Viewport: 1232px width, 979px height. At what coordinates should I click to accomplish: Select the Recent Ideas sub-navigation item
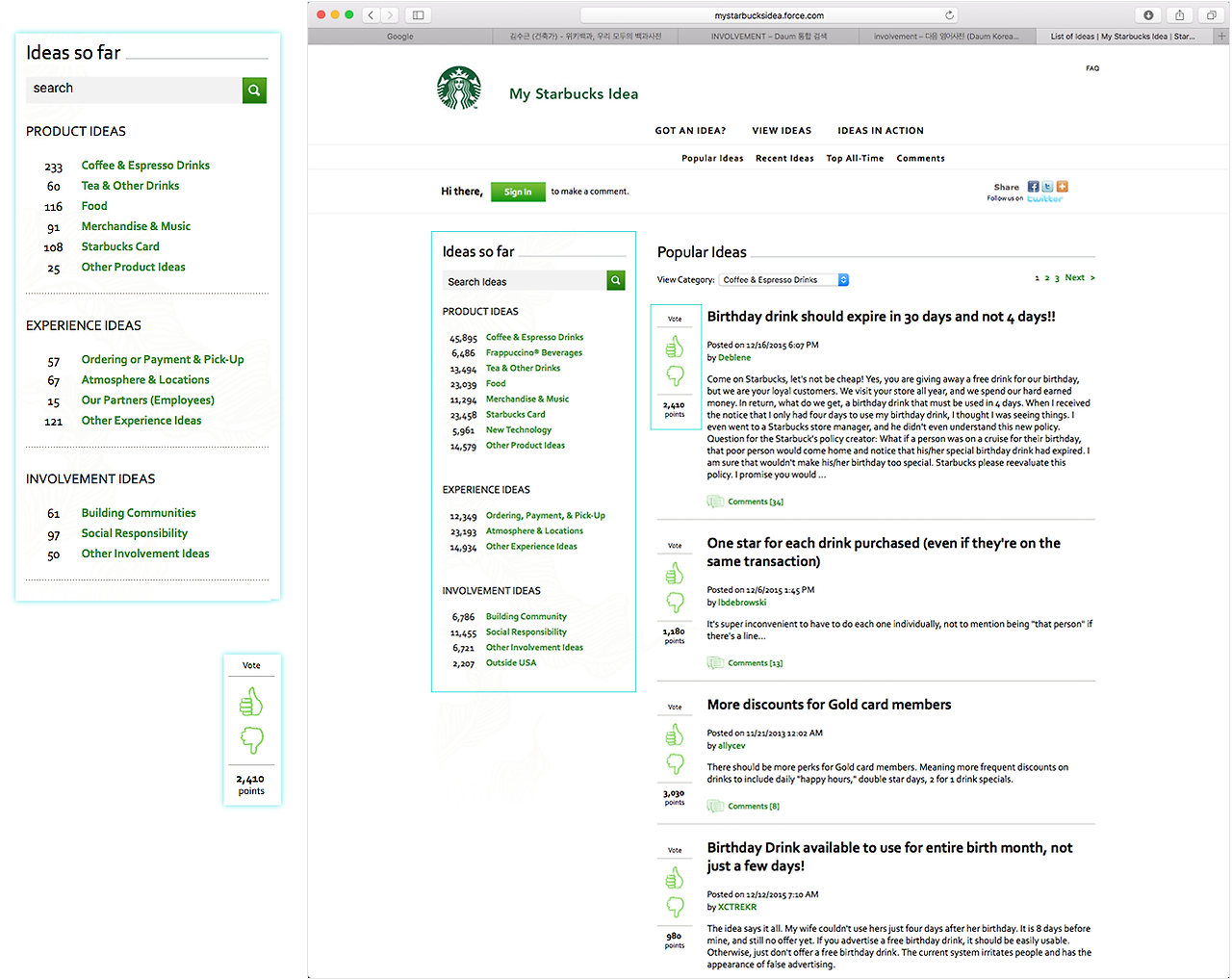point(784,159)
